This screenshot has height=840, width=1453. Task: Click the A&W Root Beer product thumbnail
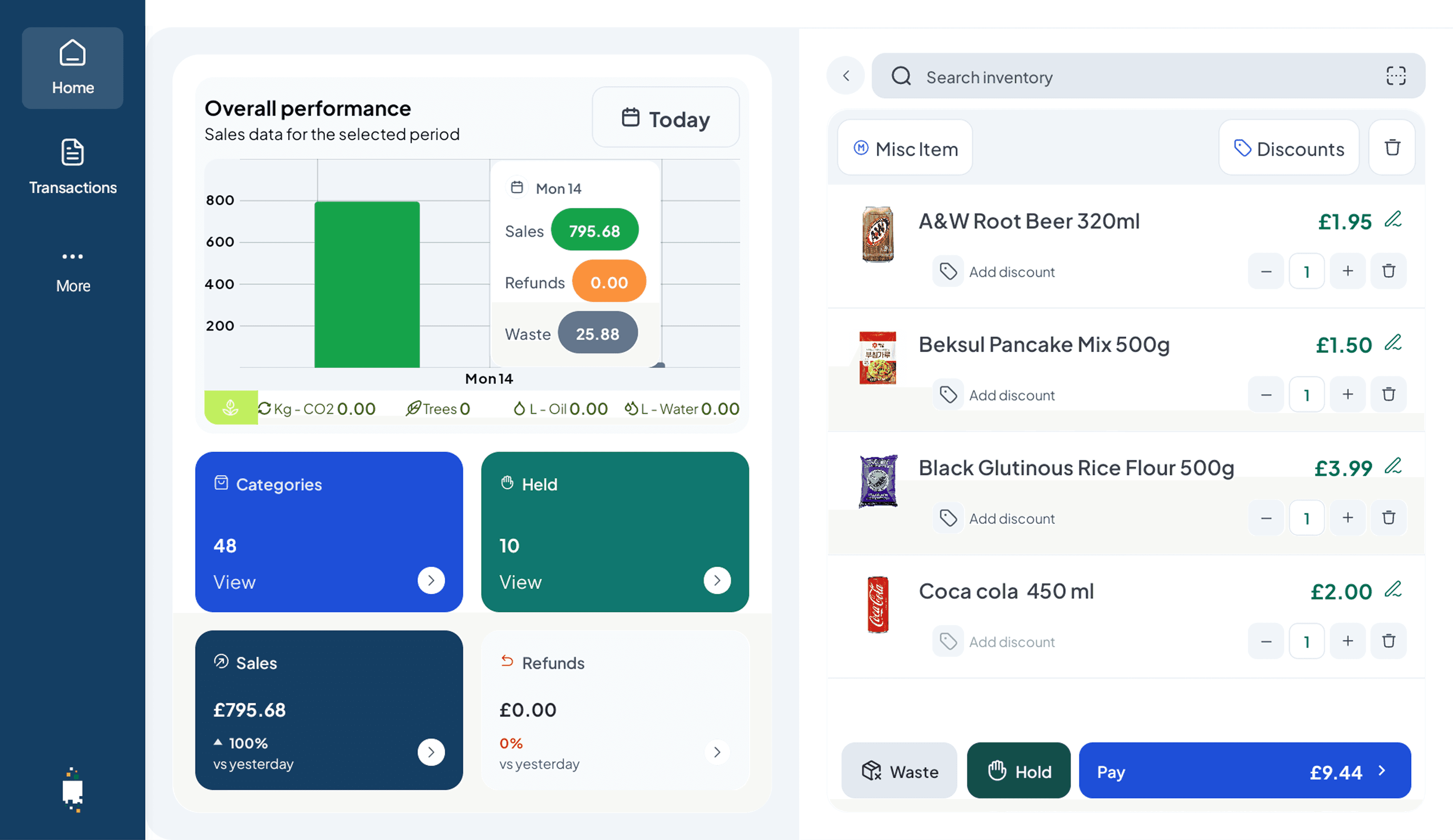point(877,235)
